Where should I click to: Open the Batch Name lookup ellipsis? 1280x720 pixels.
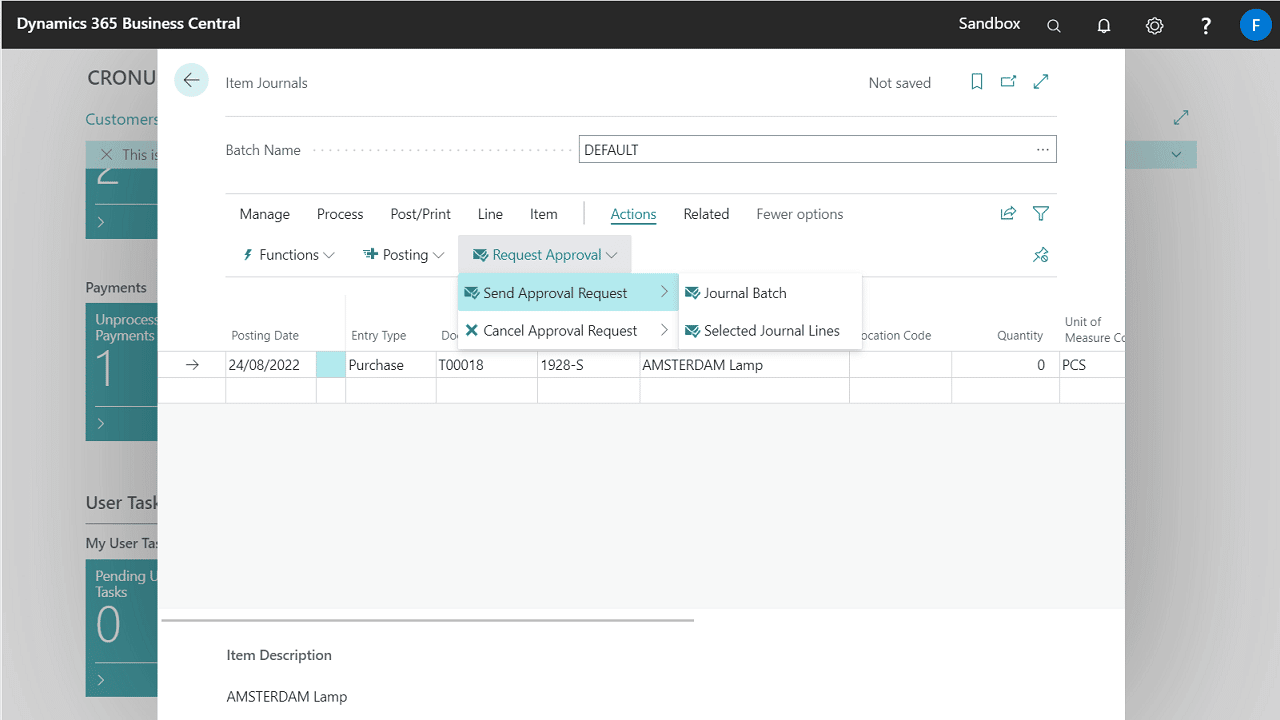(1043, 150)
